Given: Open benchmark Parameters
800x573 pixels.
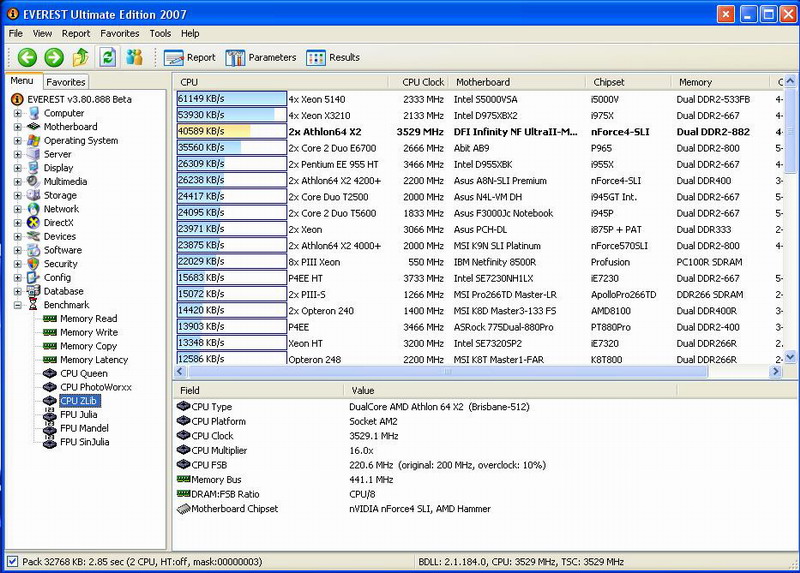Looking at the screenshot, I should [261, 58].
